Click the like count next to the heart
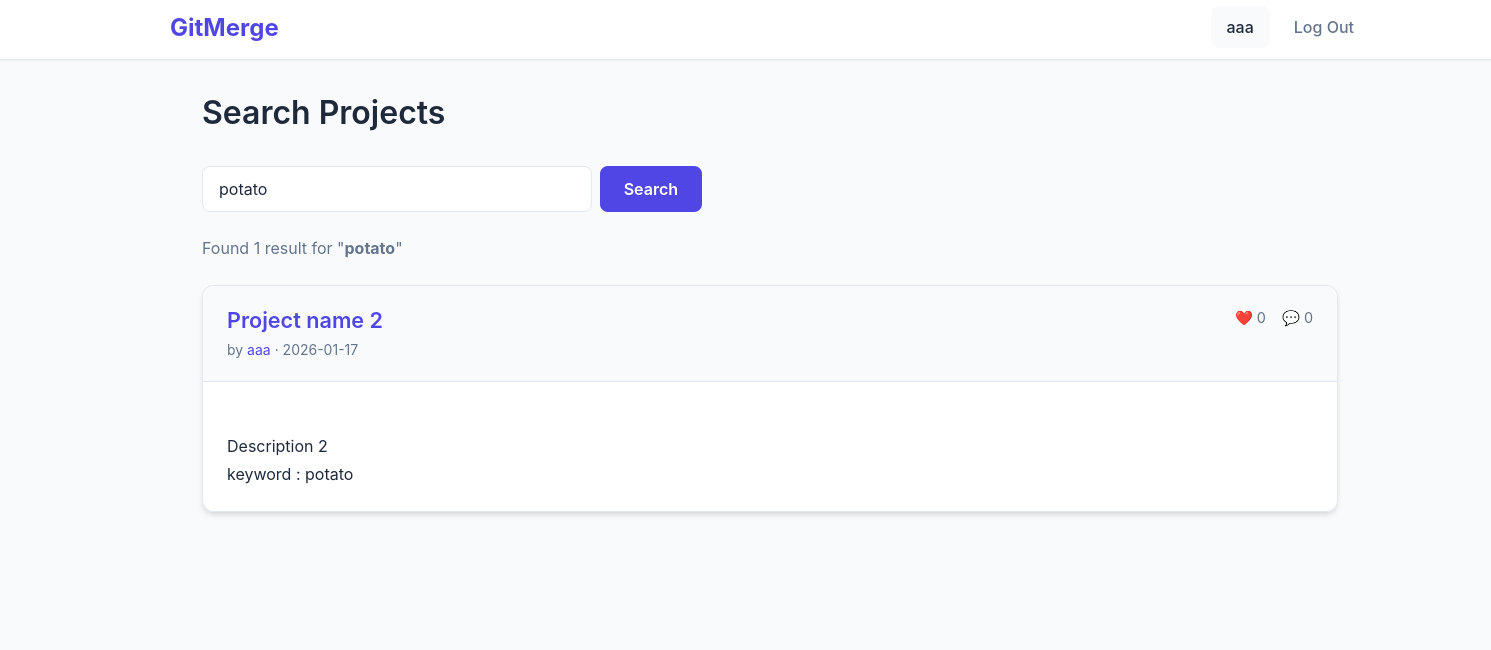Image resolution: width=1491 pixels, height=650 pixels. pos(1261,318)
